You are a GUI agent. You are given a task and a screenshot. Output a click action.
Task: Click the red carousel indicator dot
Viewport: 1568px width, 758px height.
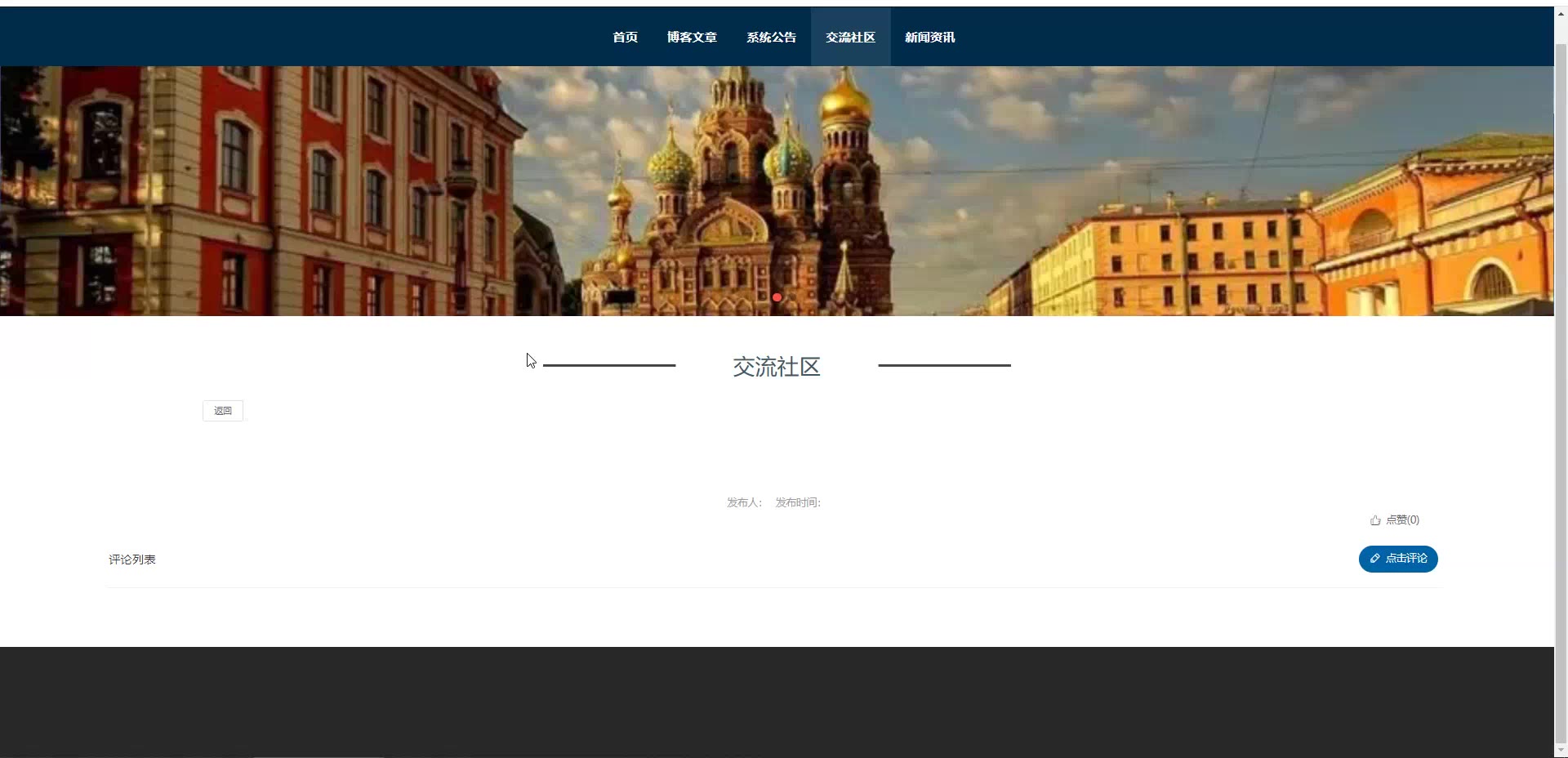(x=777, y=297)
